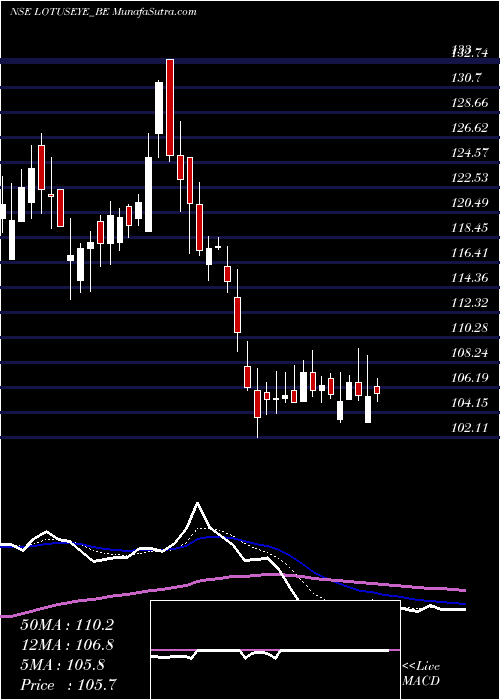This screenshot has width=500, height=700.
Task: Click the 5MA : 105.8 readout
Action: tap(62, 665)
